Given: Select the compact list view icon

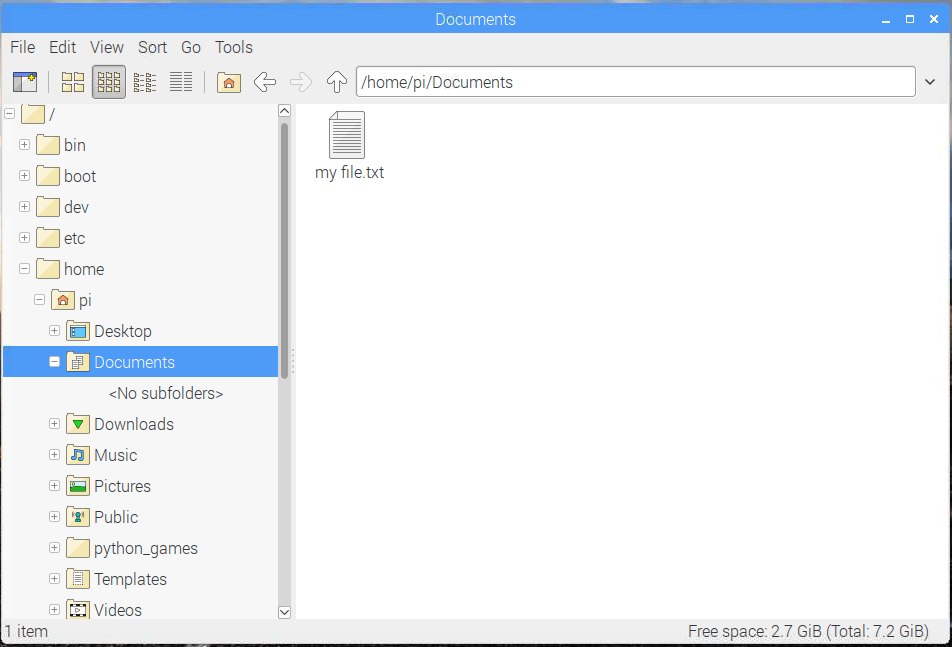Looking at the screenshot, I should point(144,81).
